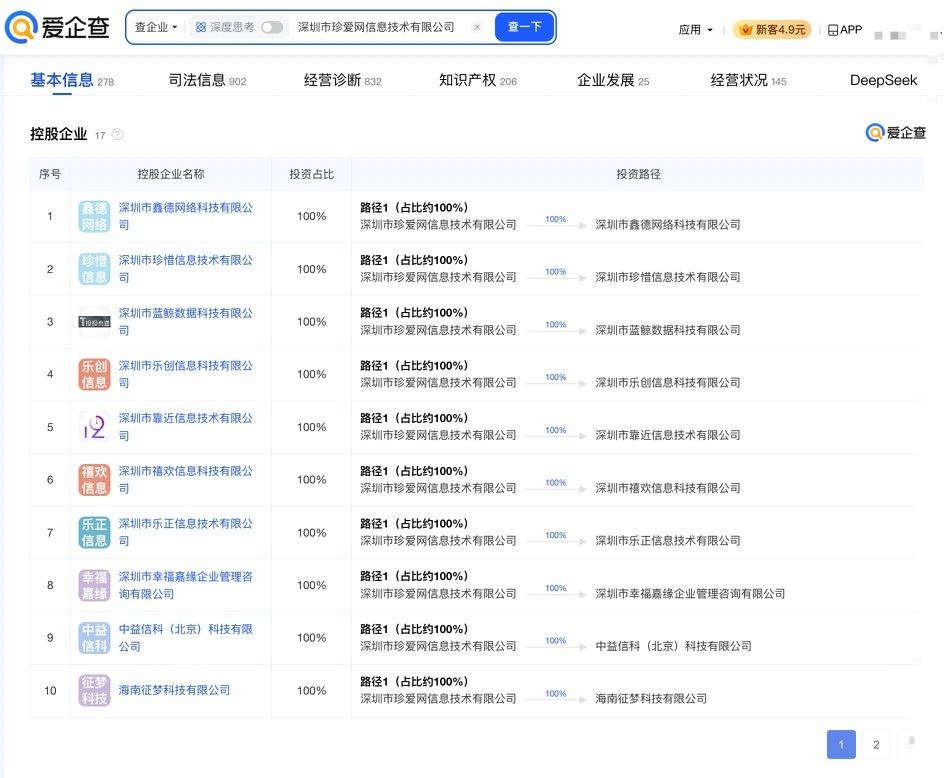This screenshot has height=778, width=944.
Task: Expand the 查企业 search type dropdown
Action: point(156,28)
